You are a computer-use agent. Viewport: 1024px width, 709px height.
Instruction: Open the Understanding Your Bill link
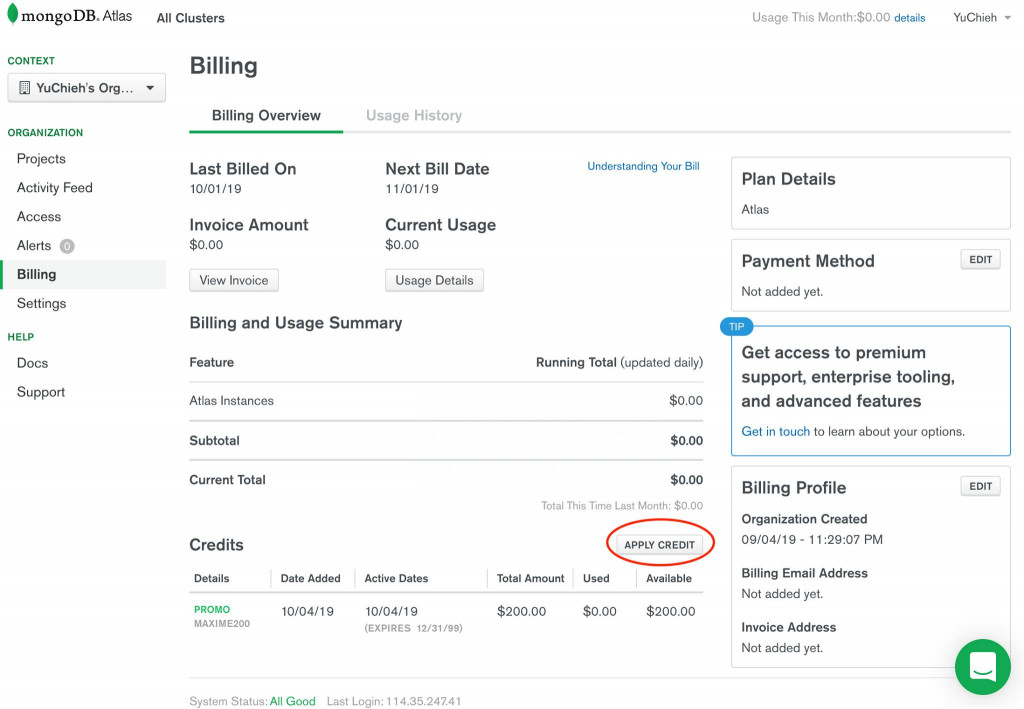(x=643, y=167)
